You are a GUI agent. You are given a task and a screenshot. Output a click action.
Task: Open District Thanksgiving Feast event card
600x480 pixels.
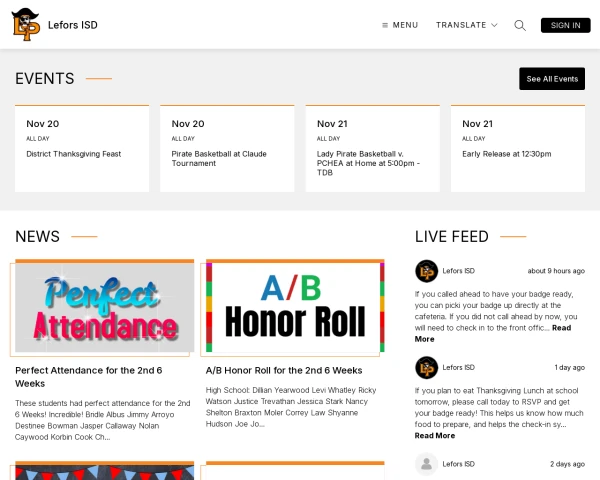pyautogui.click(x=82, y=149)
